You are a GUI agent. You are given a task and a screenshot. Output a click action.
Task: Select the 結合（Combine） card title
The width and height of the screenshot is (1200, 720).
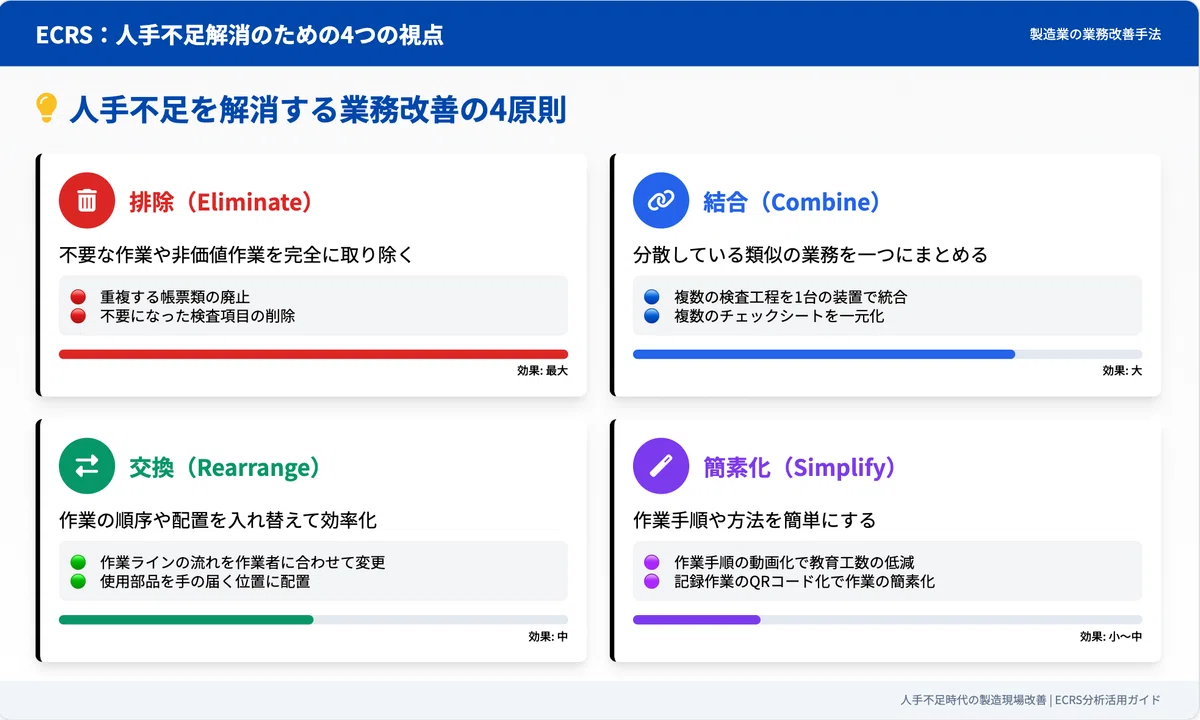point(794,202)
